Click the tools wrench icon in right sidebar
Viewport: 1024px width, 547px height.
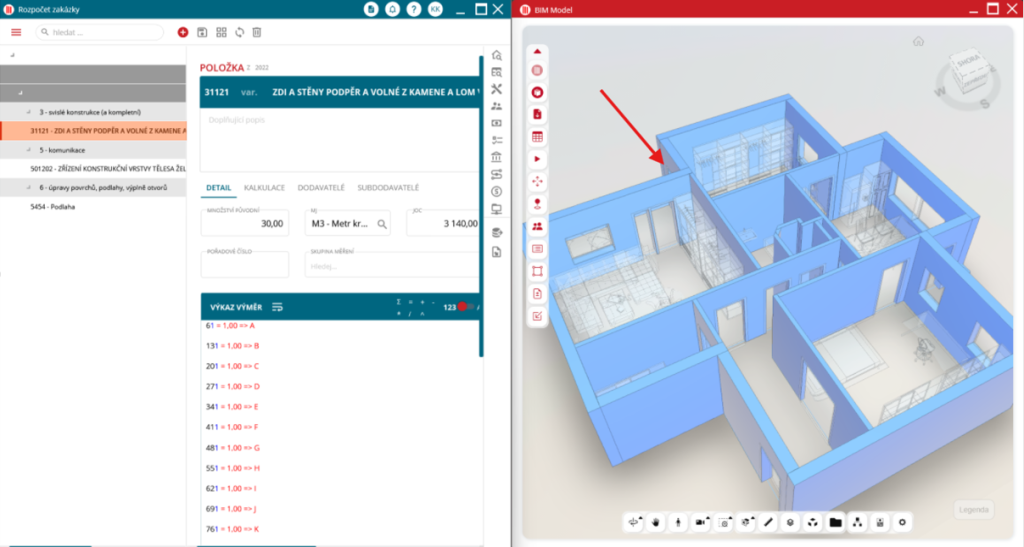point(497,89)
